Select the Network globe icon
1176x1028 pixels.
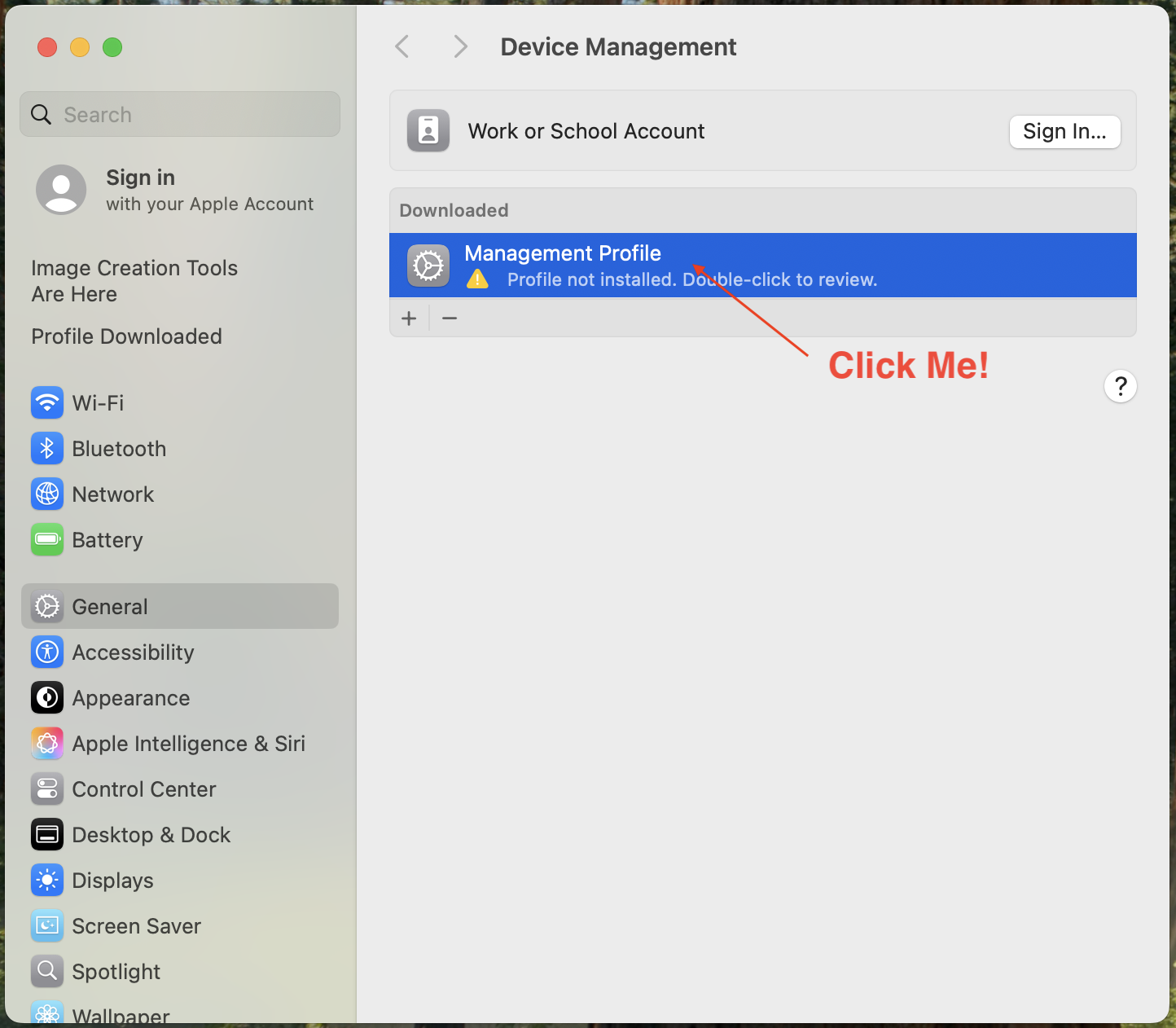[x=47, y=494]
